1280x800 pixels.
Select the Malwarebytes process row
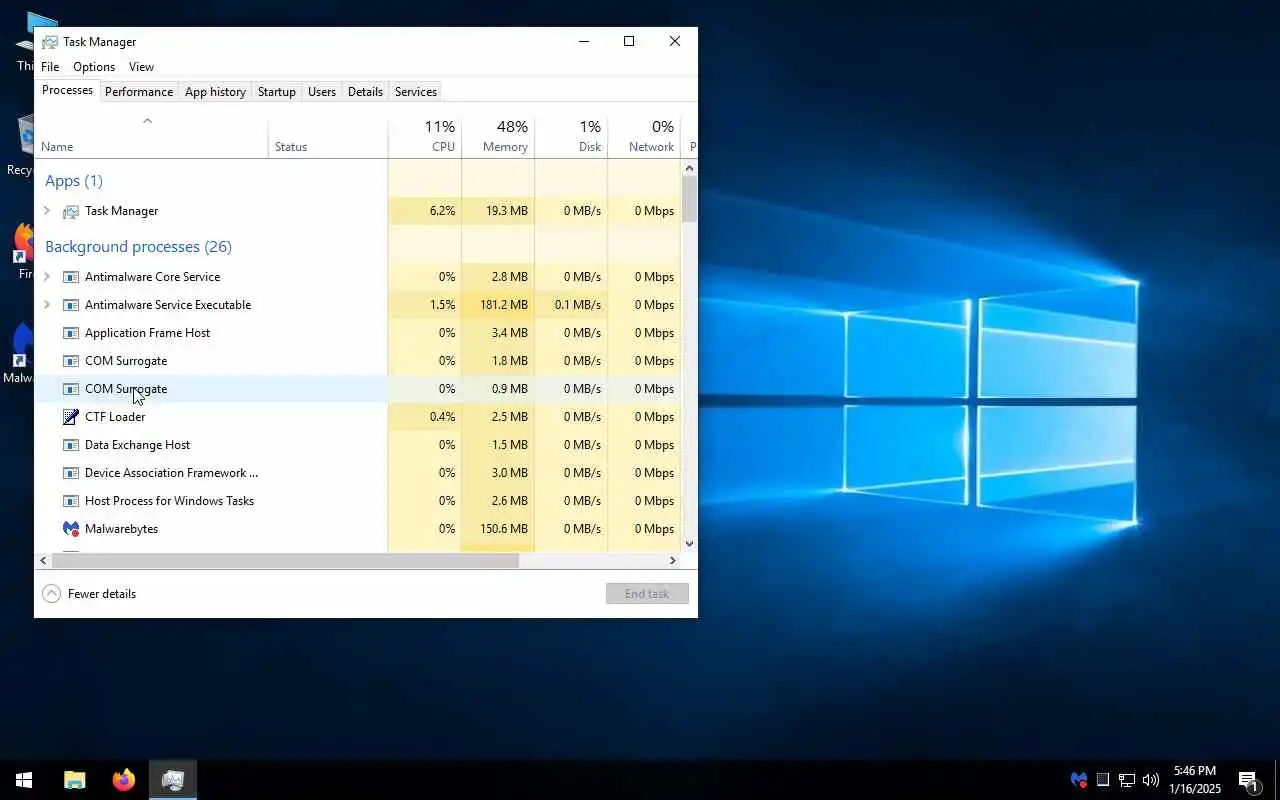click(358, 529)
